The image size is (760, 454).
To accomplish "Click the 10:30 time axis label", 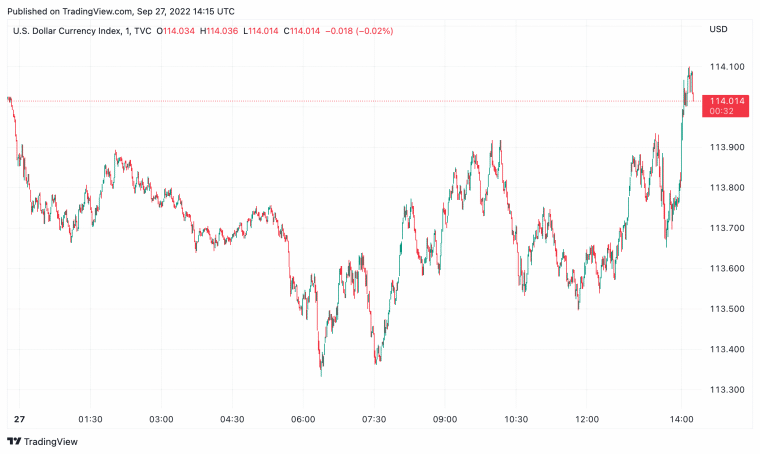I will point(516,419).
